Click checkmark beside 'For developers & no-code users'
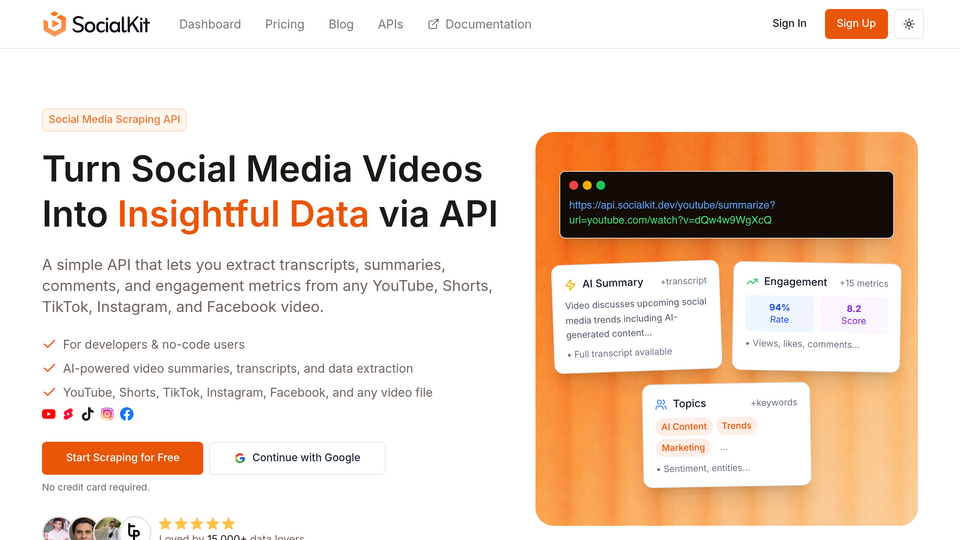The height and width of the screenshot is (540, 960). click(x=50, y=344)
